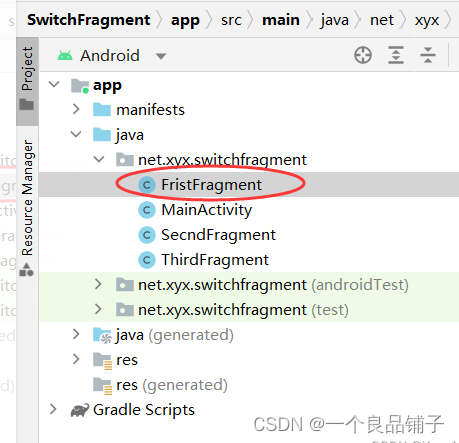
Task: Click the main package folder icon
Action: (125, 160)
